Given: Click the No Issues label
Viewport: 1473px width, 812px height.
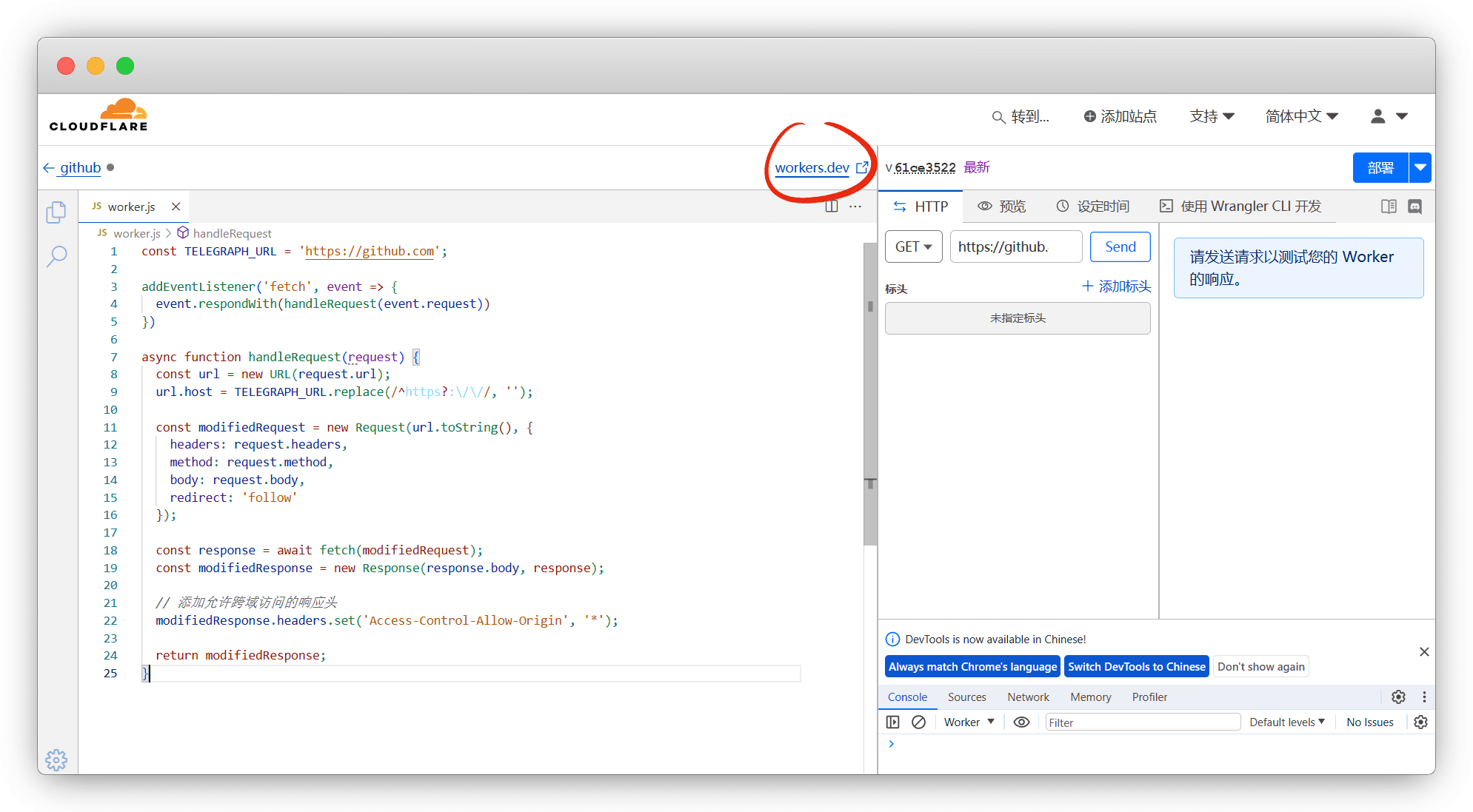Looking at the screenshot, I should 1369,722.
